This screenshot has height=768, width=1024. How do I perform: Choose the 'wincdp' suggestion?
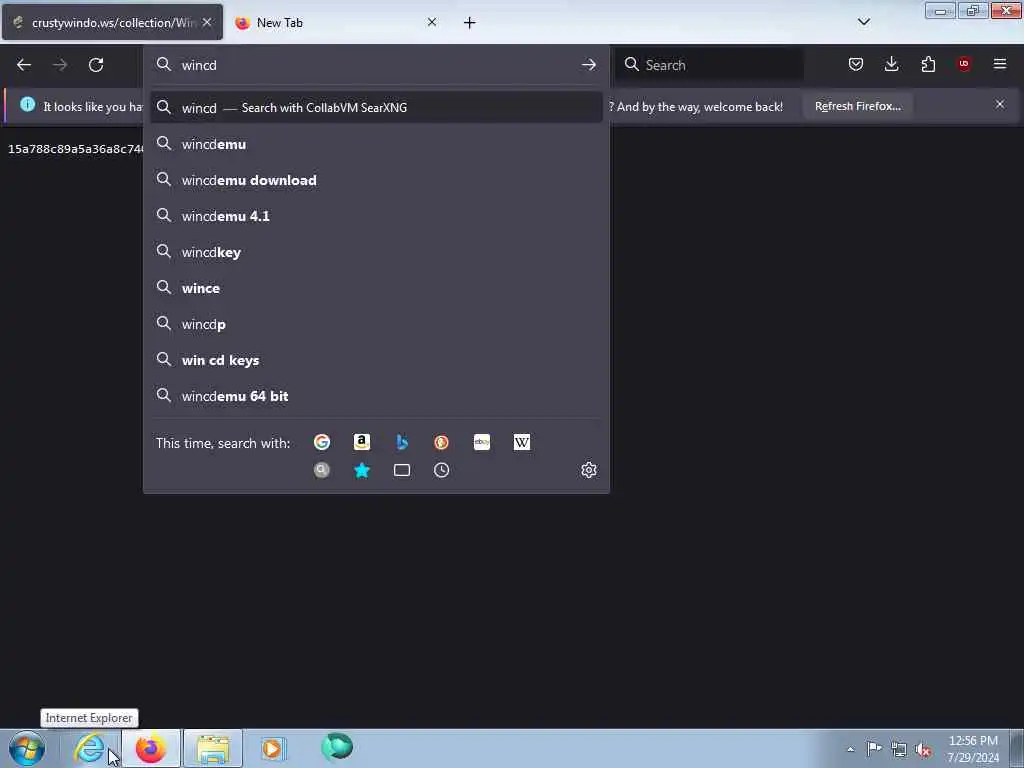(376, 324)
